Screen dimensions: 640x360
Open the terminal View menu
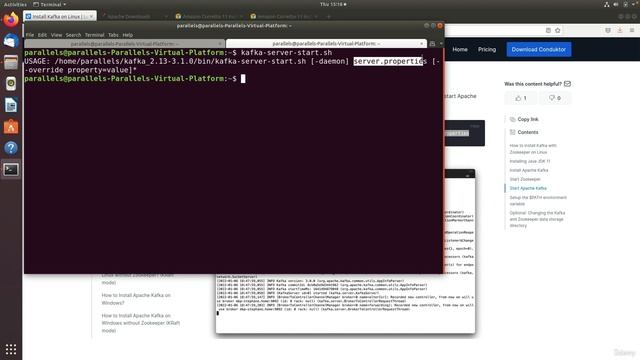coord(56,35)
